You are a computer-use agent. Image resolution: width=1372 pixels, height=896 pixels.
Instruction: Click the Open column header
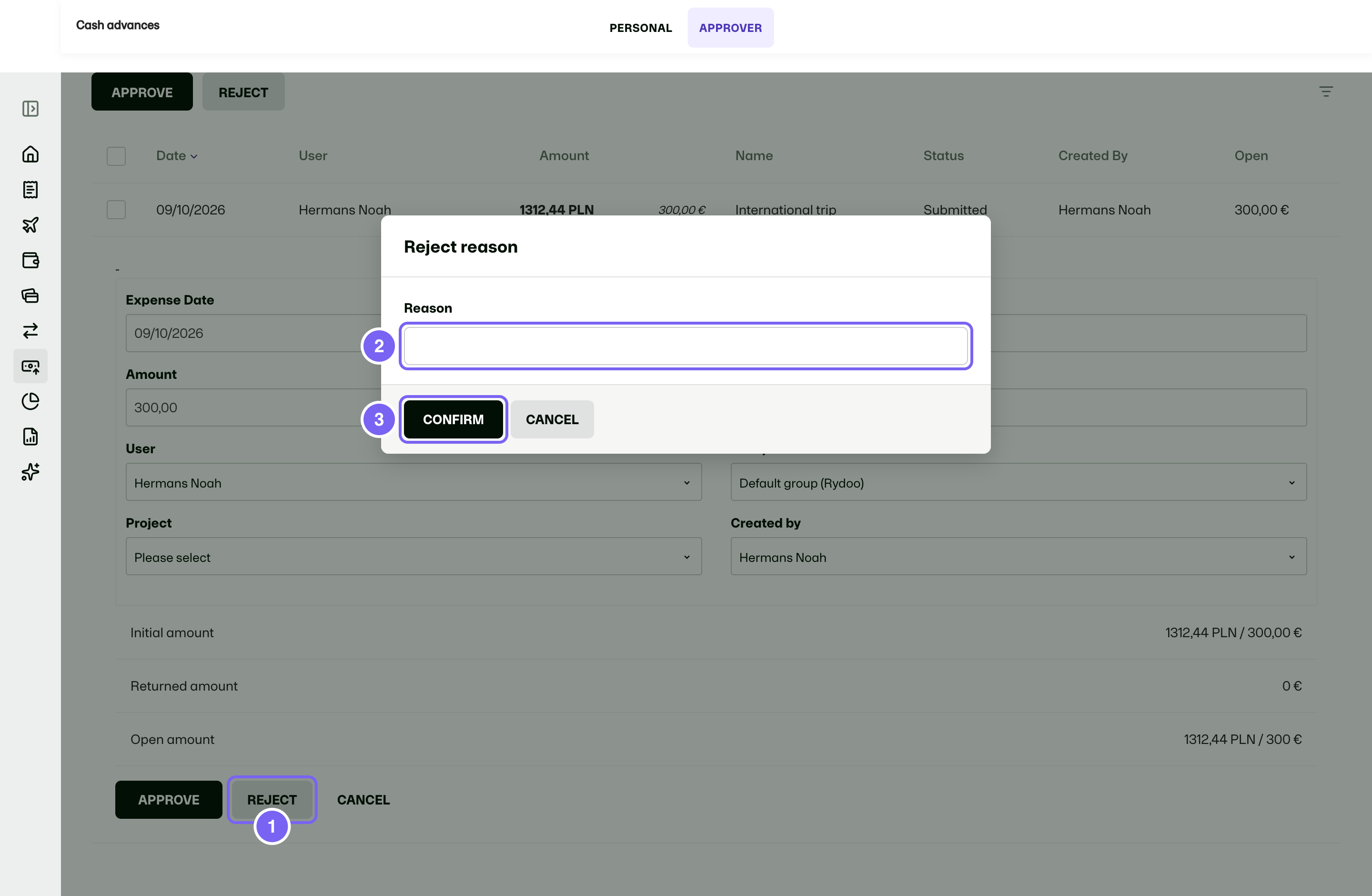click(1251, 156)
